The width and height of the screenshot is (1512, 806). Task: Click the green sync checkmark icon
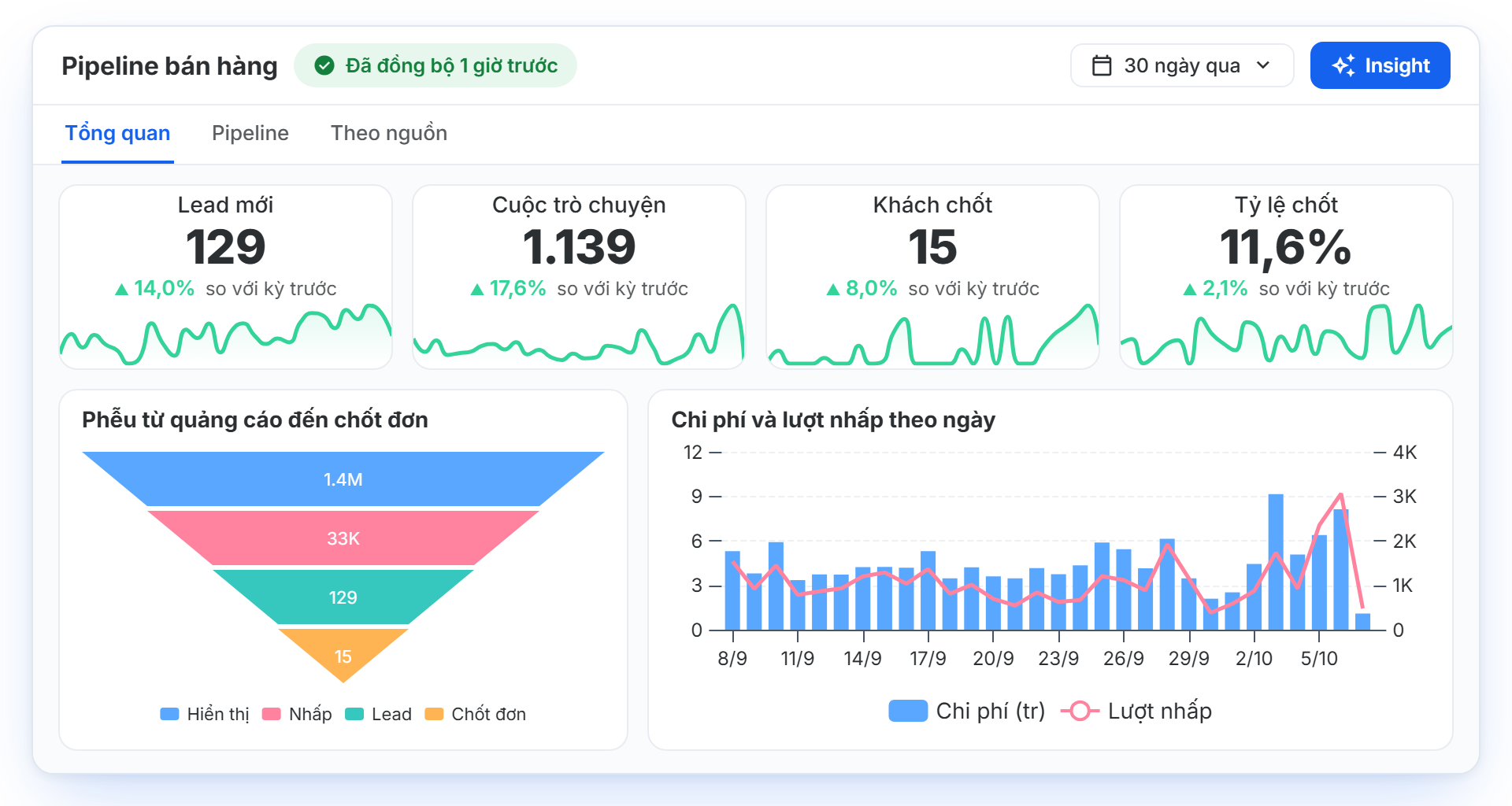coord(324,65)
